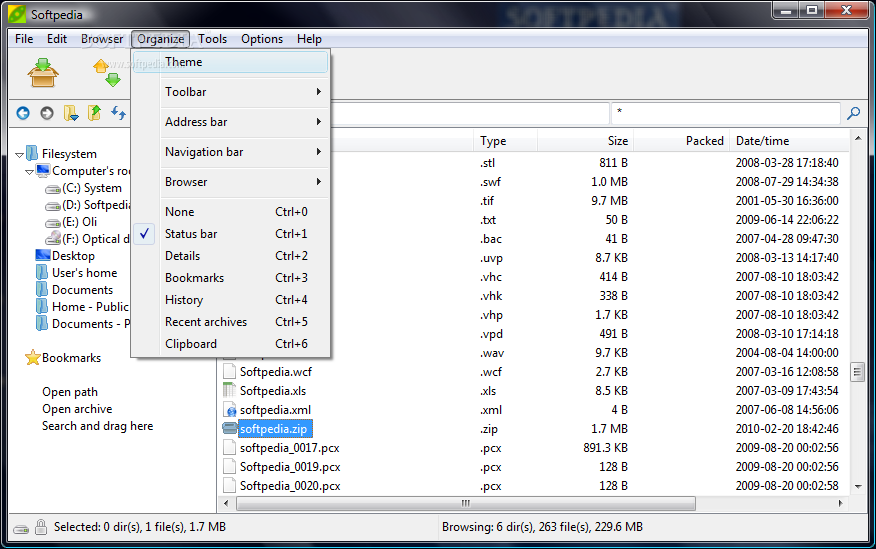This screenshot has width=876, height=549.
Task: Click the Computer's root monitor icon
Action: [x=43, y=170]
